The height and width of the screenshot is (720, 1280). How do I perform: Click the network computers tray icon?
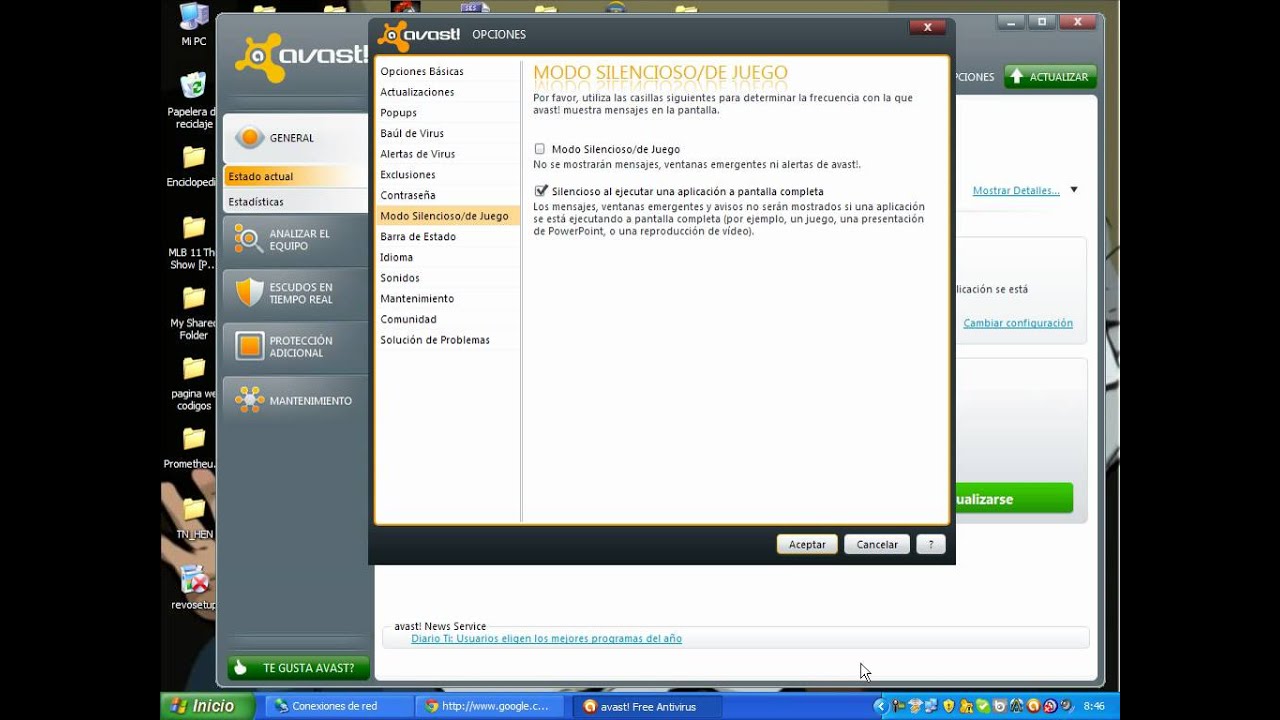(931, 706)
